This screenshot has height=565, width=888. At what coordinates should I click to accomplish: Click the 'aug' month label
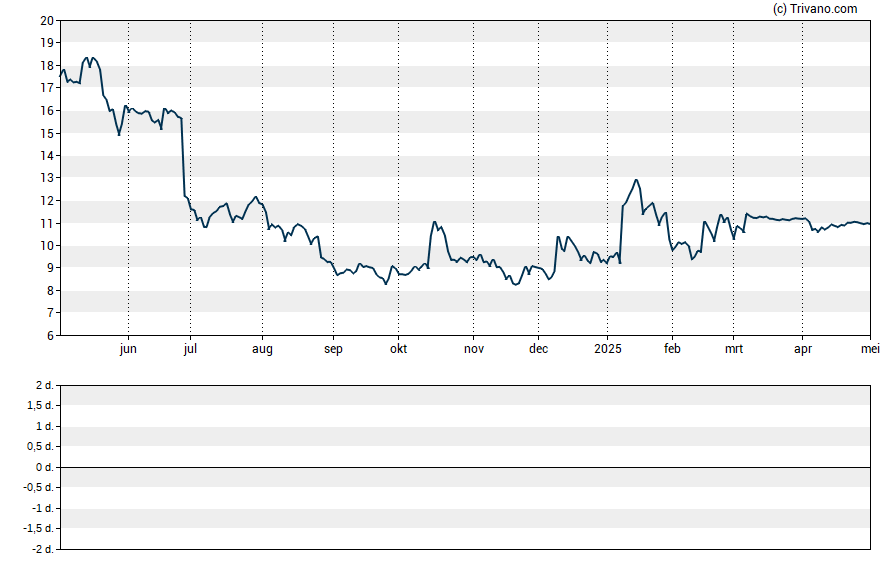click(262, 349)
